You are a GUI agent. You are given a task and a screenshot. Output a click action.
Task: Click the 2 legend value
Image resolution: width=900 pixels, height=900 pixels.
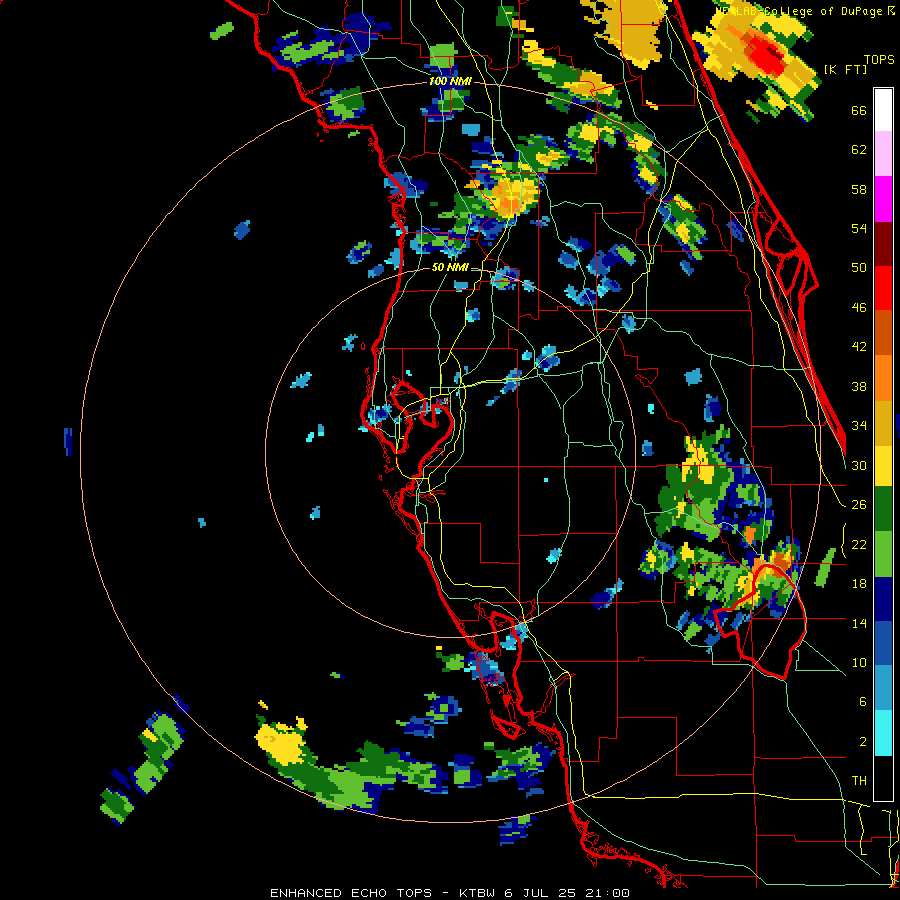(862, 742)
